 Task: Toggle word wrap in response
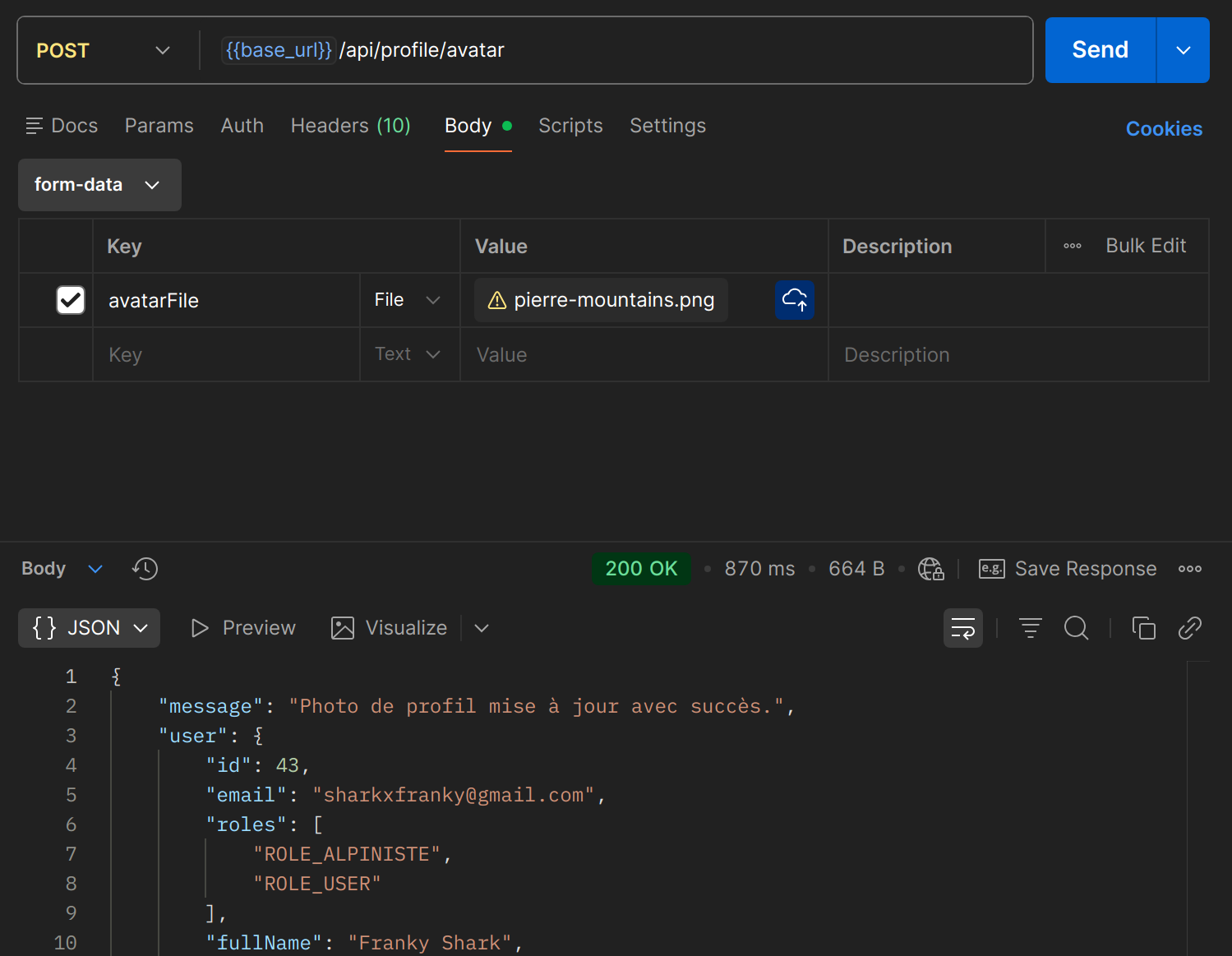(962, 628)
